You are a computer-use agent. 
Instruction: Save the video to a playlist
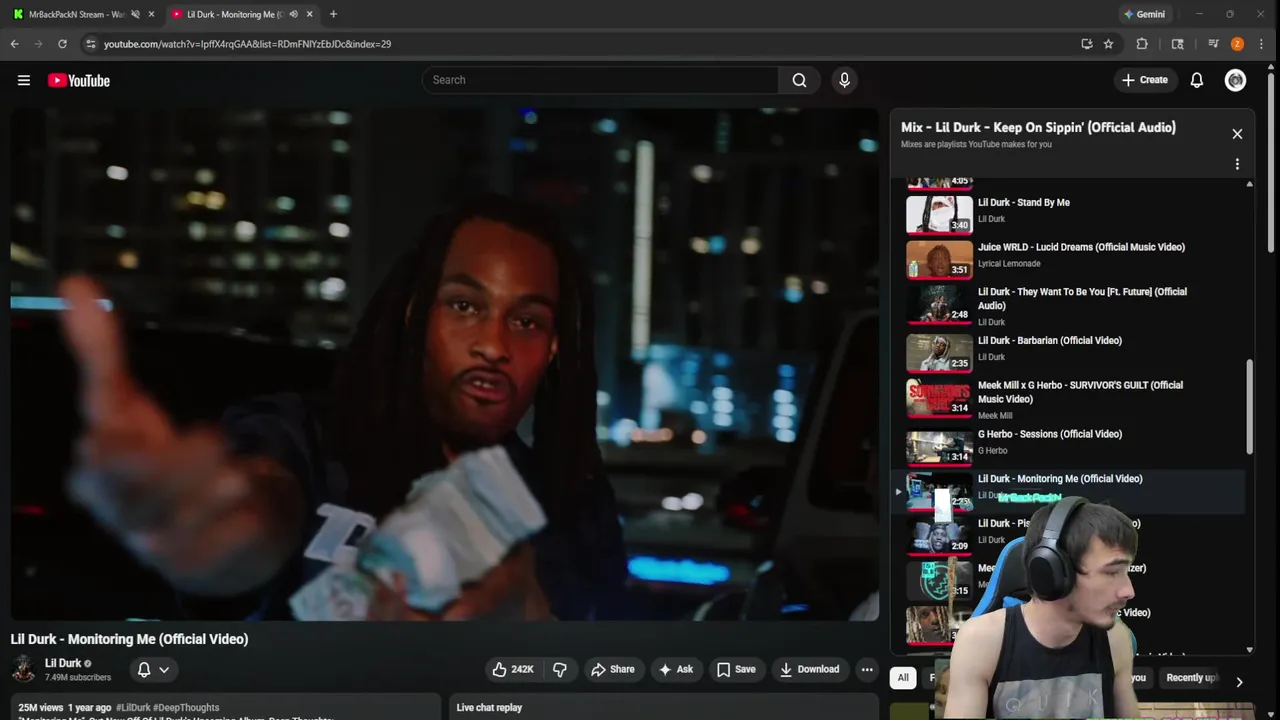click(736, 669)
